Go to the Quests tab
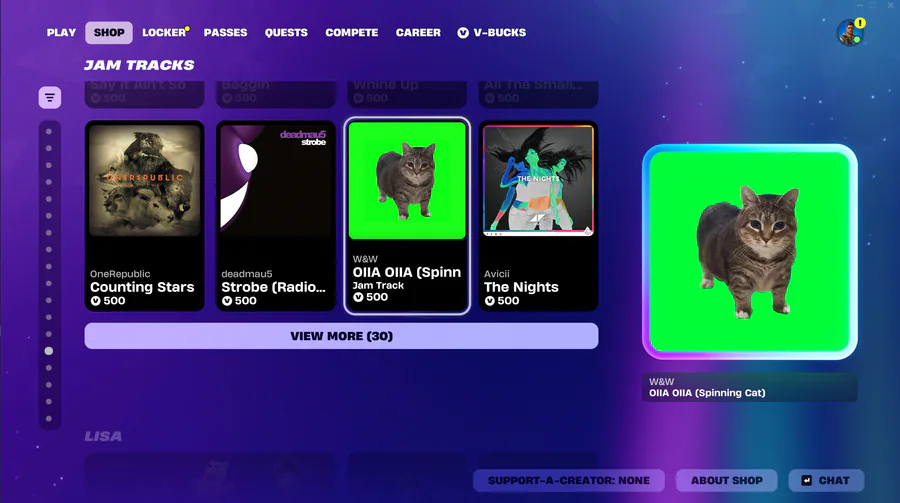Screen dimensions: 900x503 click(286, 33)
